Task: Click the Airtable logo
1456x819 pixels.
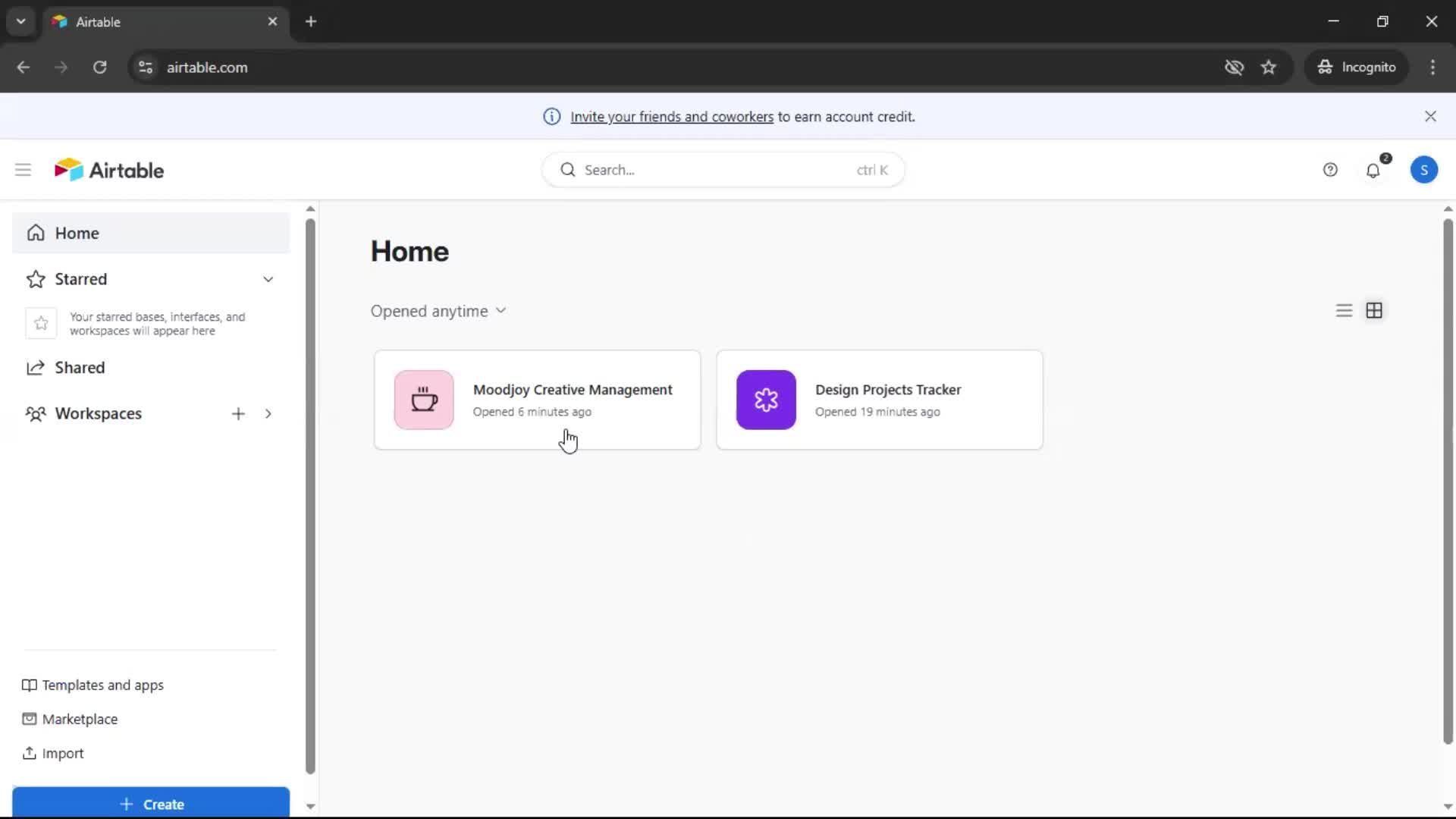Action: 109,170
